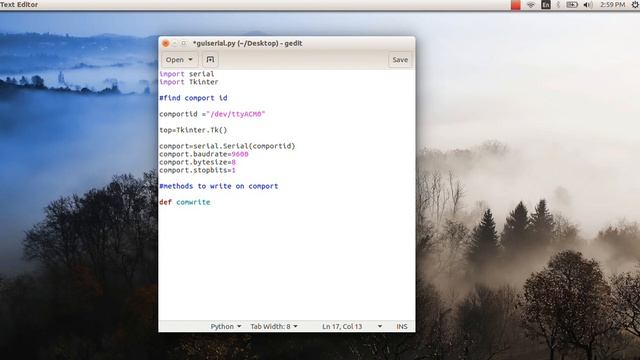Change the Python syntax highlighting mode
640x360 pixels.
226,327
